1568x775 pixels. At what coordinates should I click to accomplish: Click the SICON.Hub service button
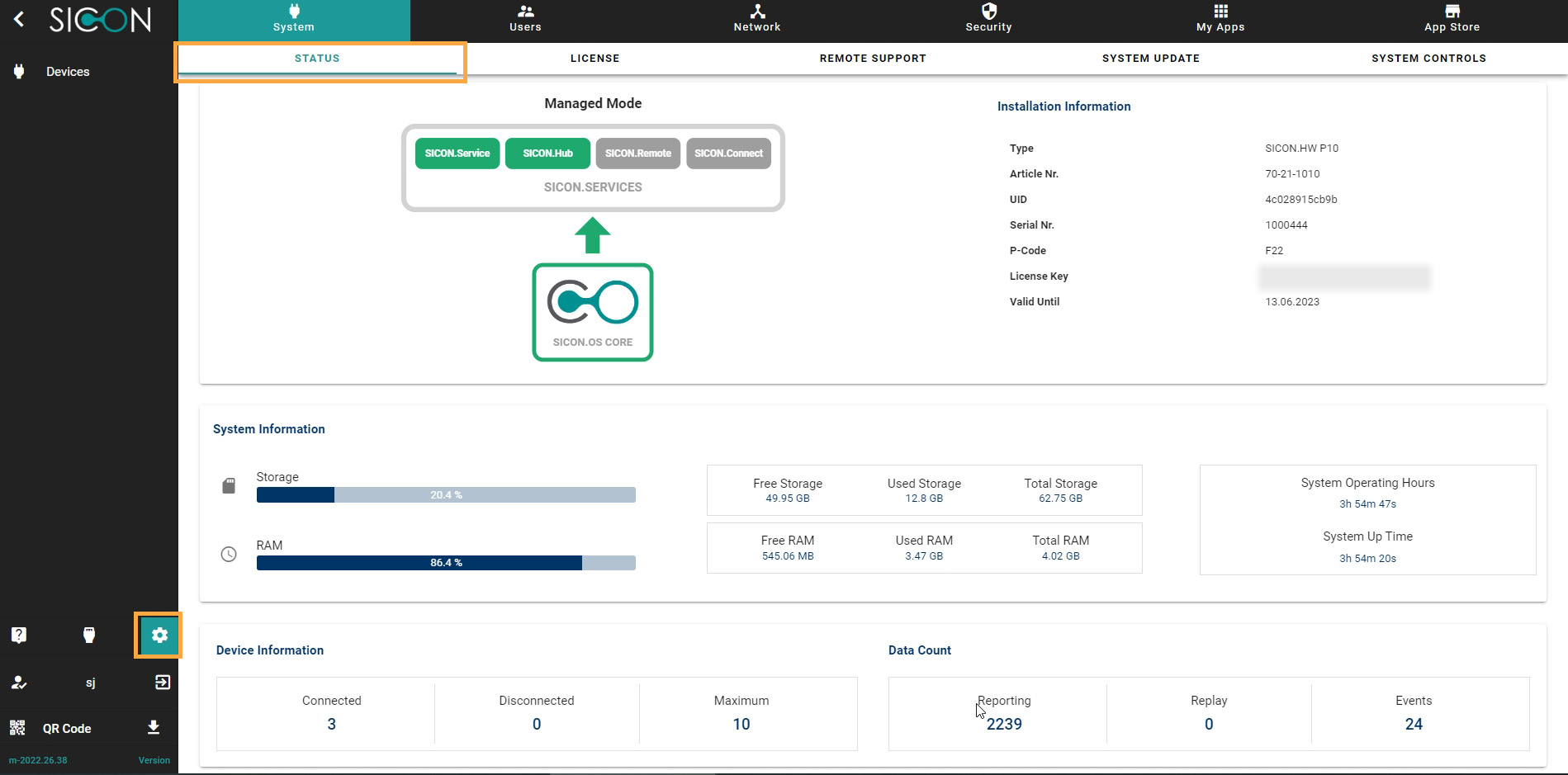(x=547, y=154)
